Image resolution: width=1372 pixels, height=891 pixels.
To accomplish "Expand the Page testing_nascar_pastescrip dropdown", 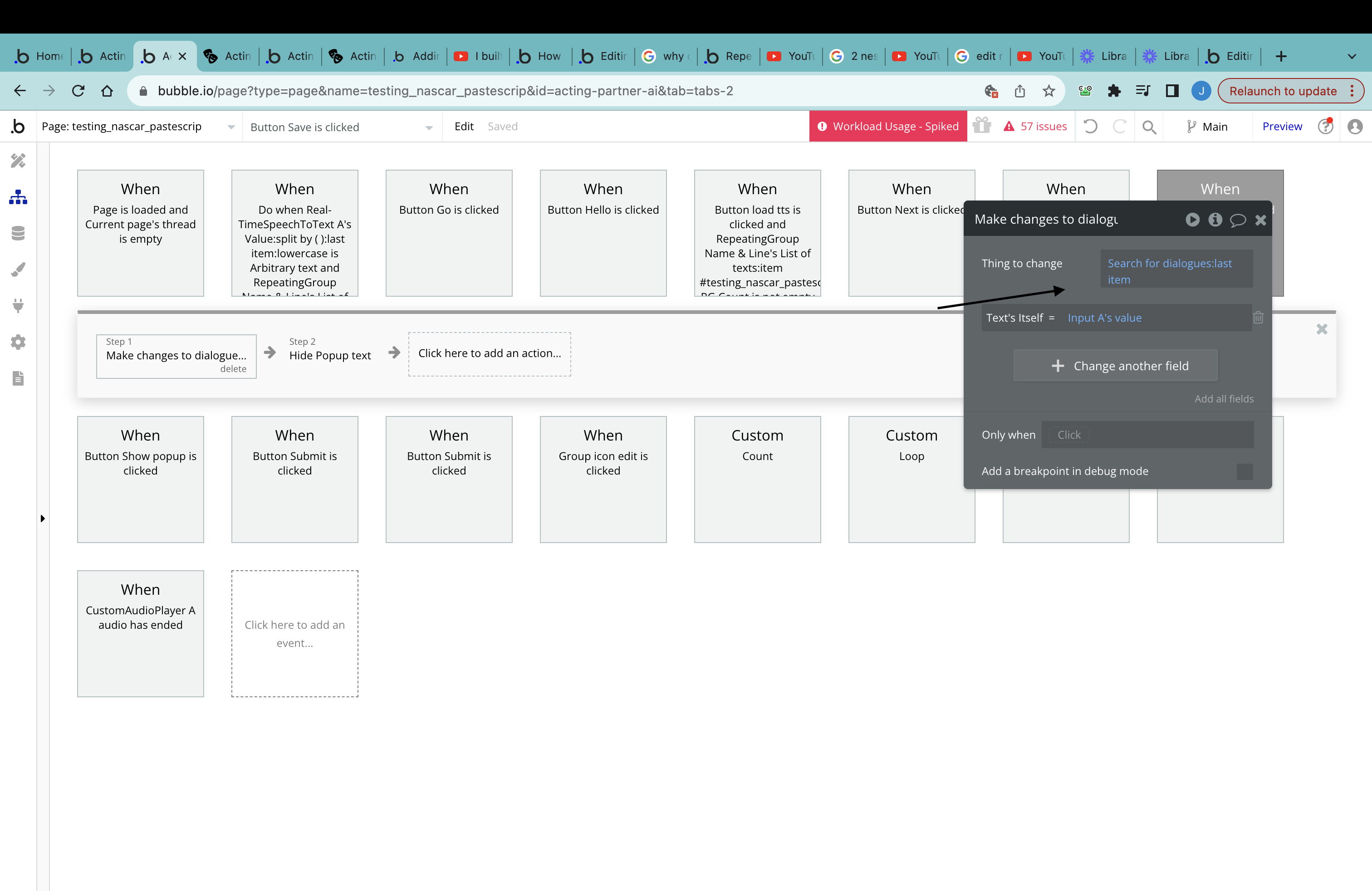I will pyautogui.click(x=138, y=127).
